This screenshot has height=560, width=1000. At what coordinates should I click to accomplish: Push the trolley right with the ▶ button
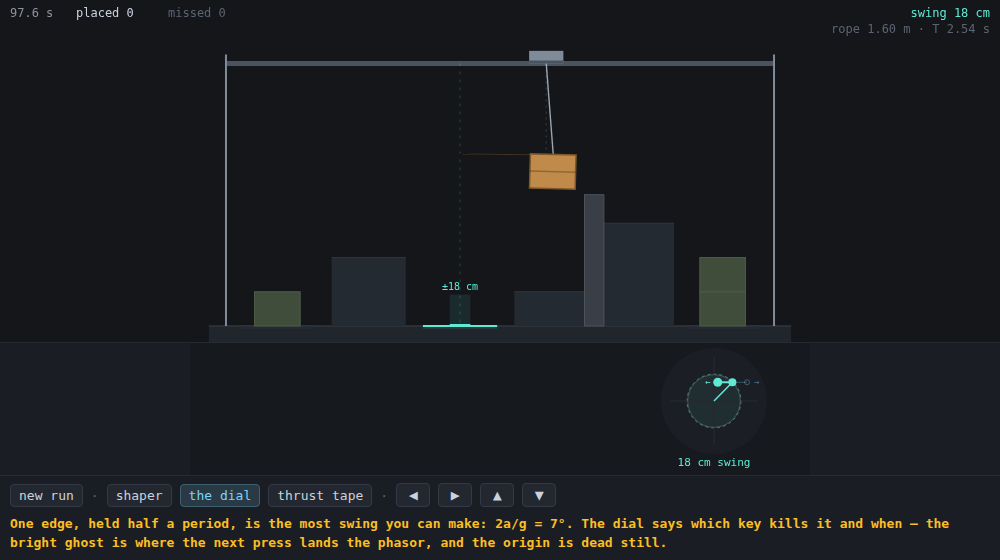tap(455, 496)
